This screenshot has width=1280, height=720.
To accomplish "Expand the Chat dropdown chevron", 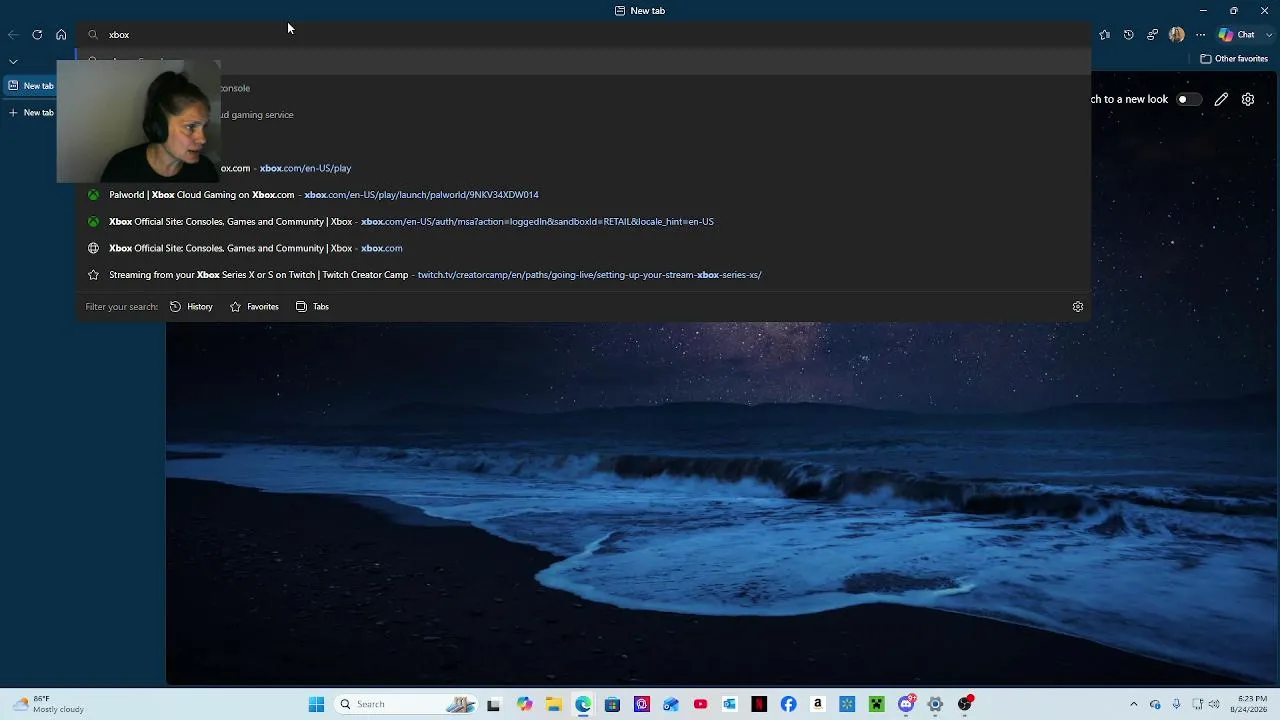I will coord(1269,35).
